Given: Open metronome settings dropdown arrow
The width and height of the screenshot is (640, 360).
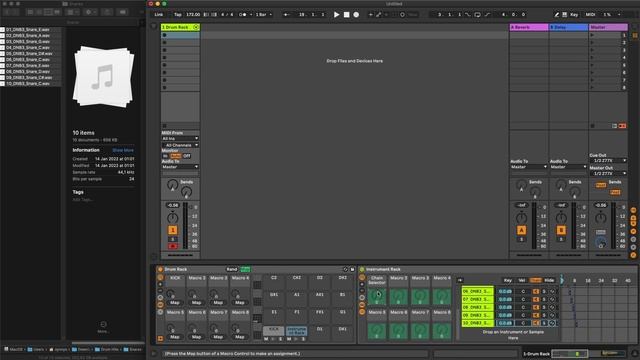Looking at the screenshot, I should coord(251,15).
